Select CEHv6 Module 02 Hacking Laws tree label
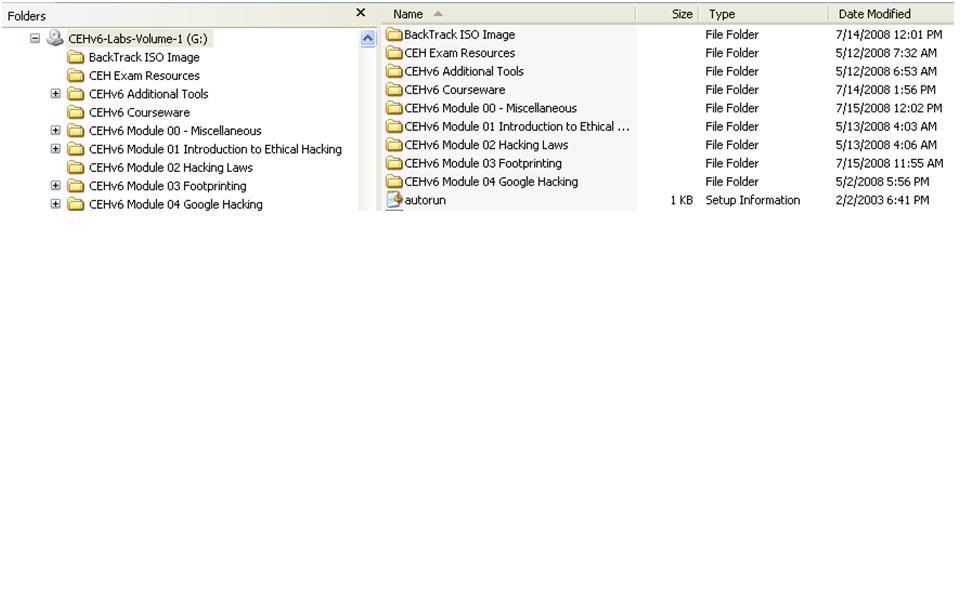The height and width of the screenshot is (611, 961). click(170, 168)
